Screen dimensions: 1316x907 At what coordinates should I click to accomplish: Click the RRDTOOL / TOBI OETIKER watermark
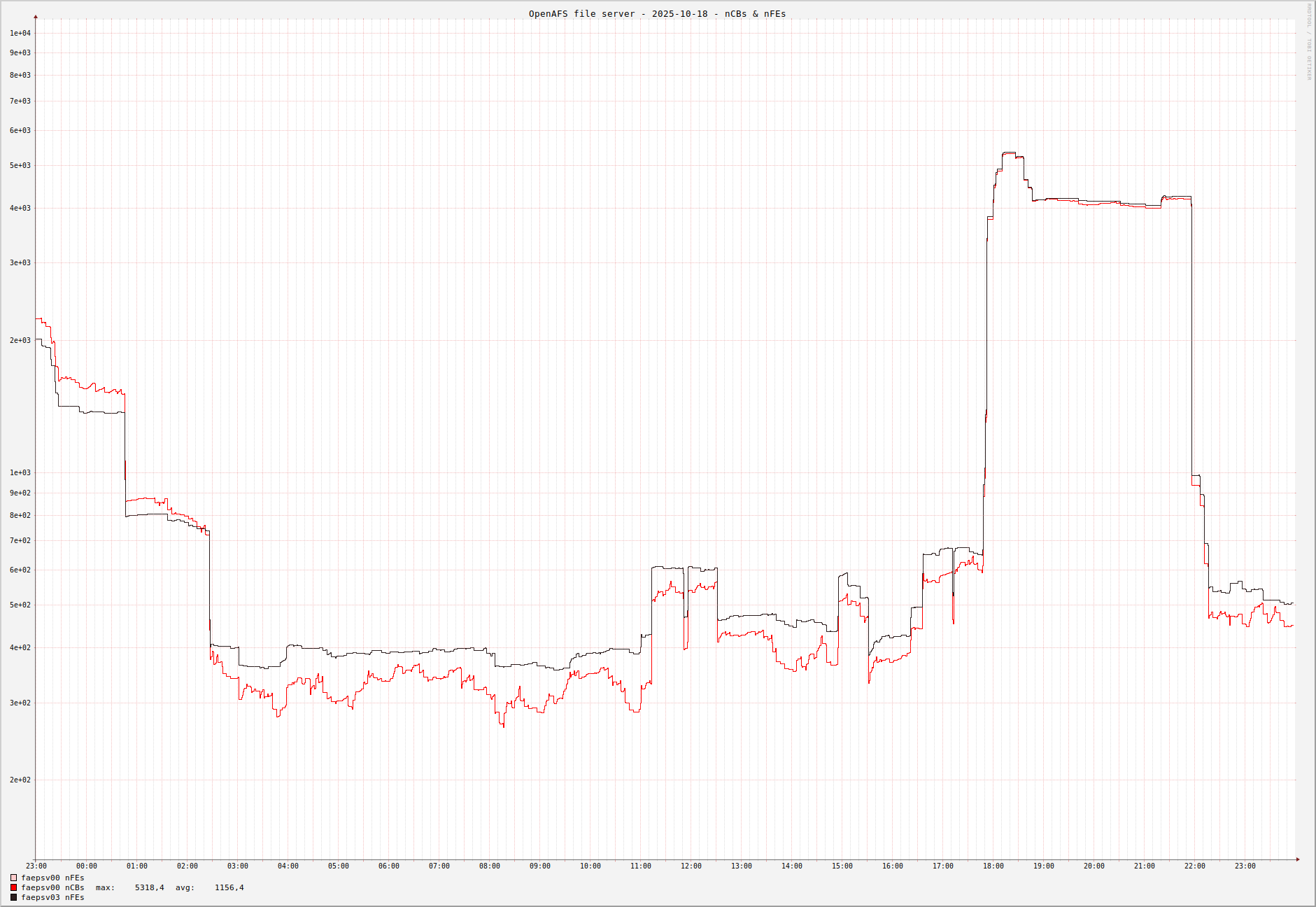[x=1309, y=42]
